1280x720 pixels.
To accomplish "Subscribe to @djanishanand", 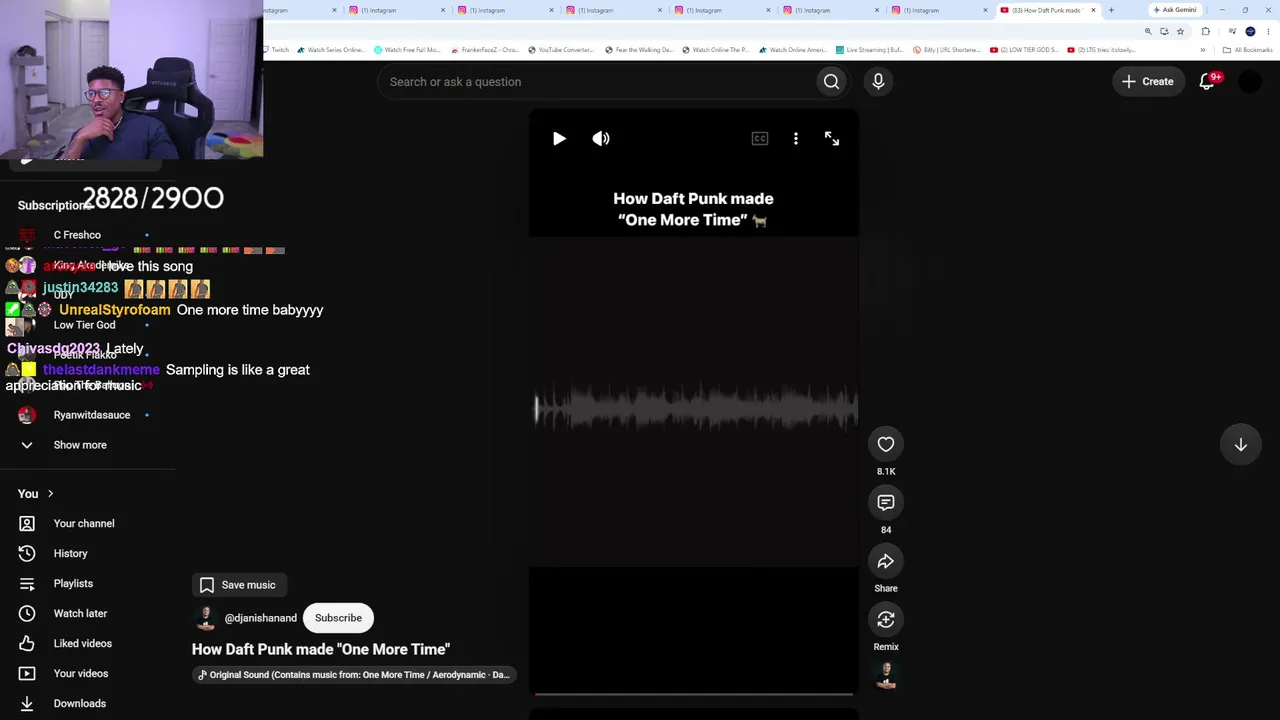I will click(338, 618).
